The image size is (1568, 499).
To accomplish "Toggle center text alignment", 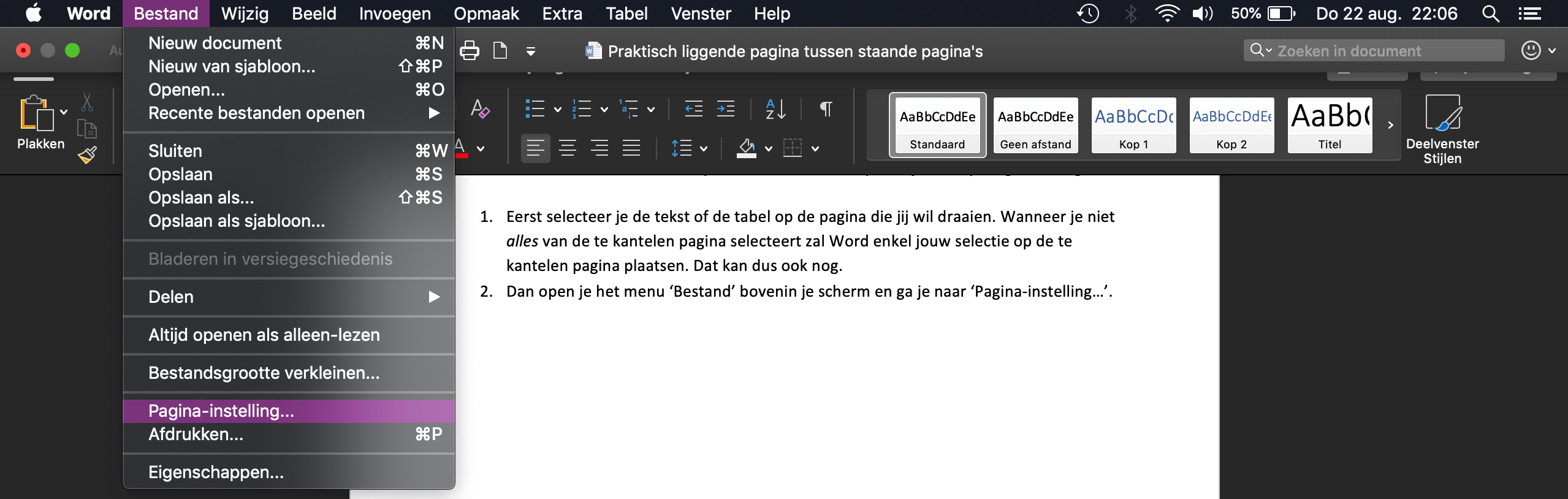I will click(x=568, y=148).
